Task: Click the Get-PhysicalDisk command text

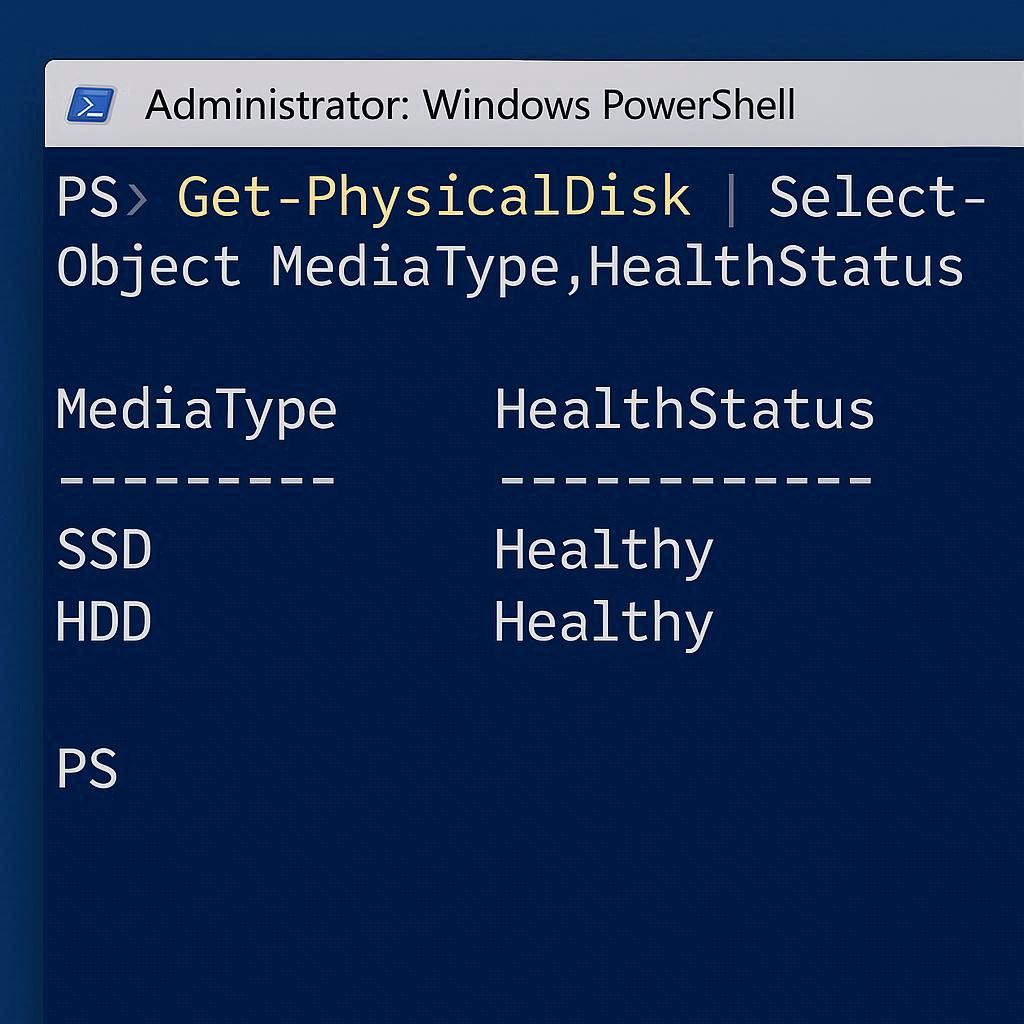Action: tap(433, 197)
